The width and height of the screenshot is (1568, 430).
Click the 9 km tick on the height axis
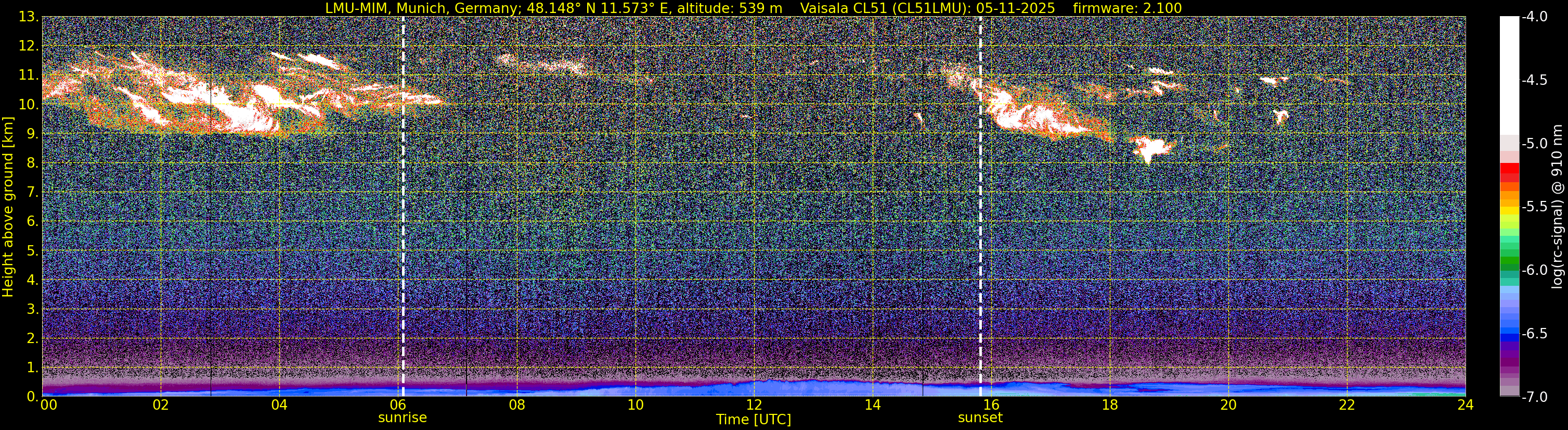tap(32, 133)
